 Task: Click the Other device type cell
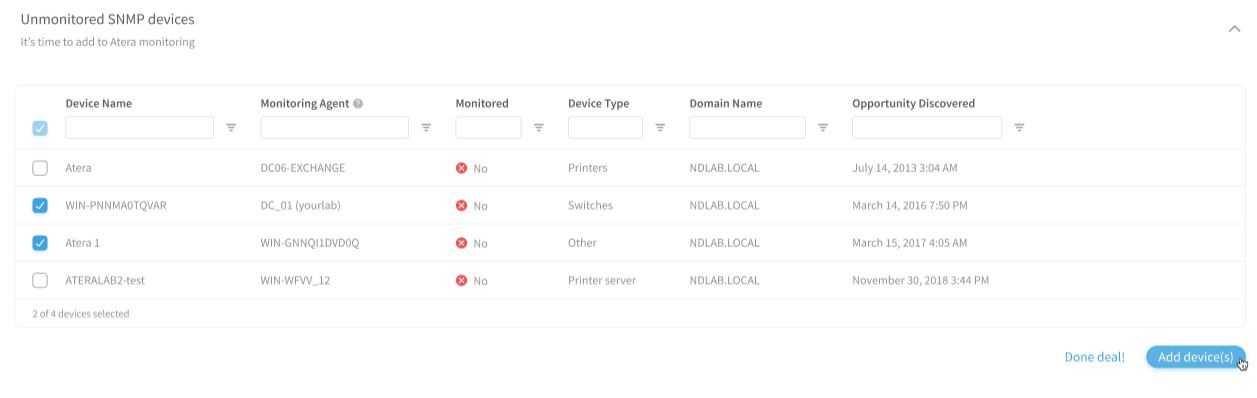coord(582,243)
